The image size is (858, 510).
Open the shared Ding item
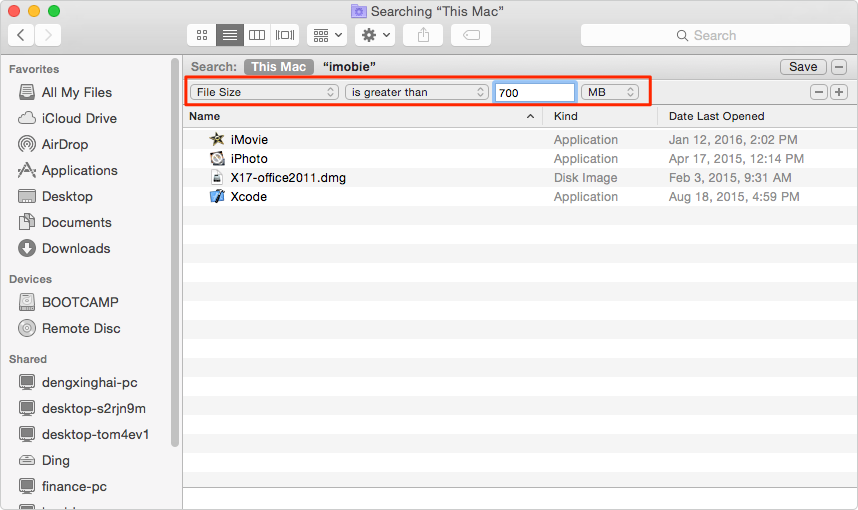point(55,460)
